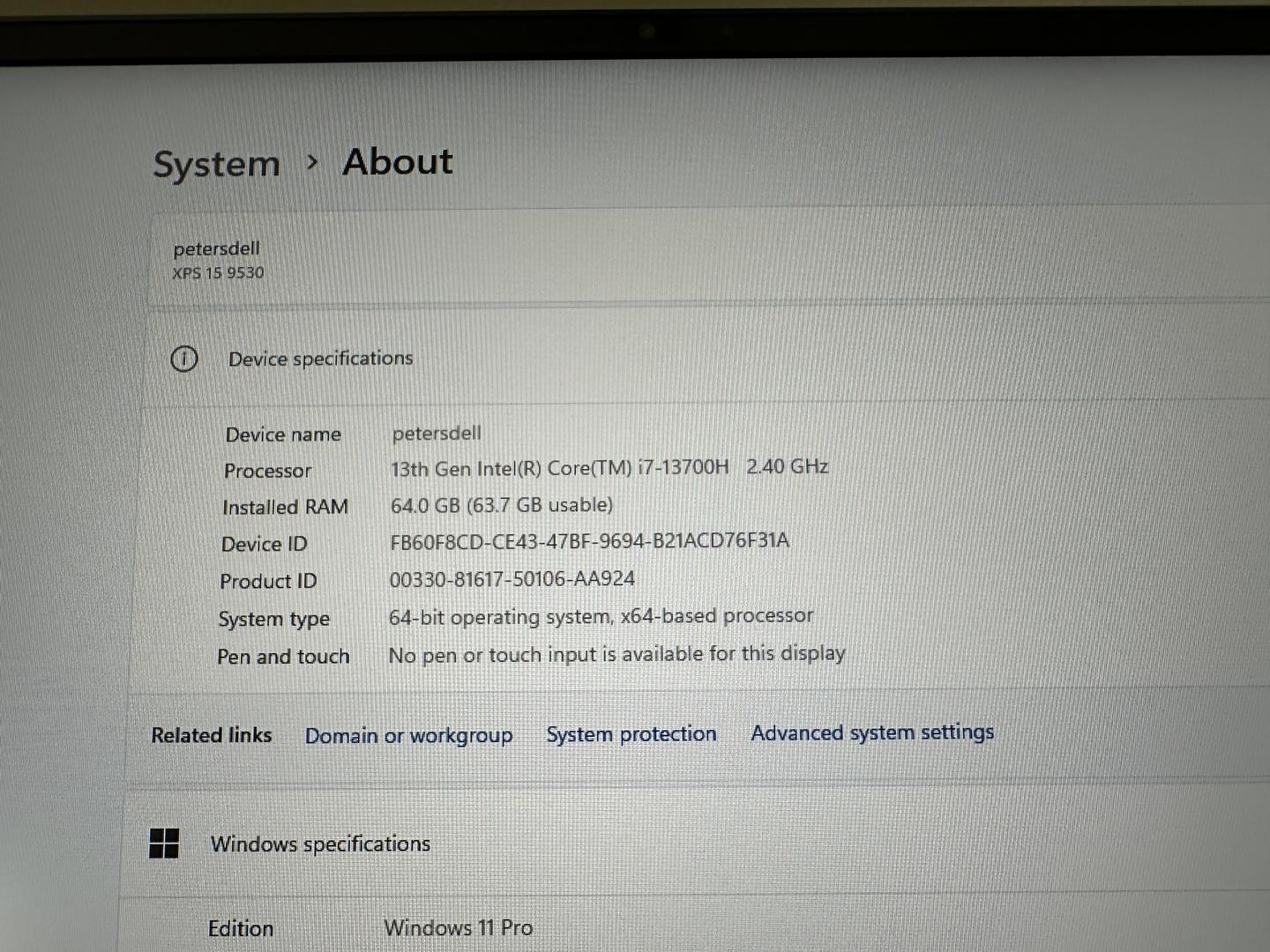Select the Device ID value

point(589,540)
